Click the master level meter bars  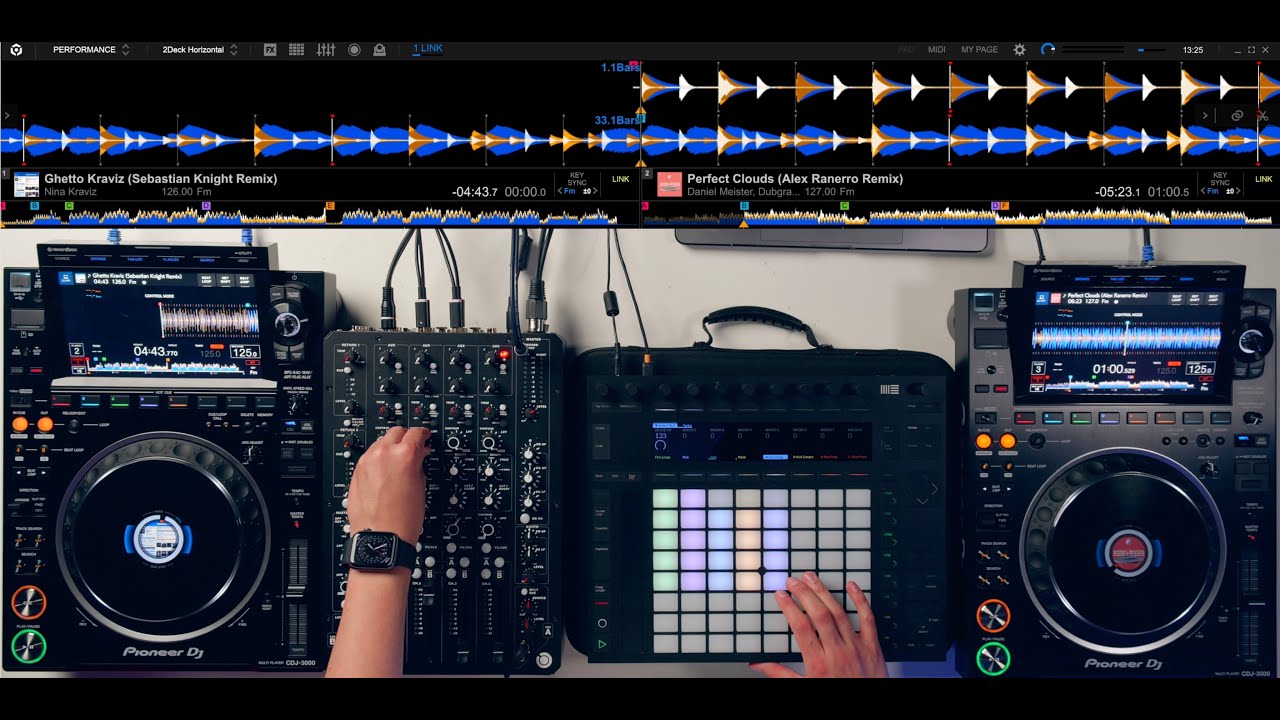point(1092,49)
